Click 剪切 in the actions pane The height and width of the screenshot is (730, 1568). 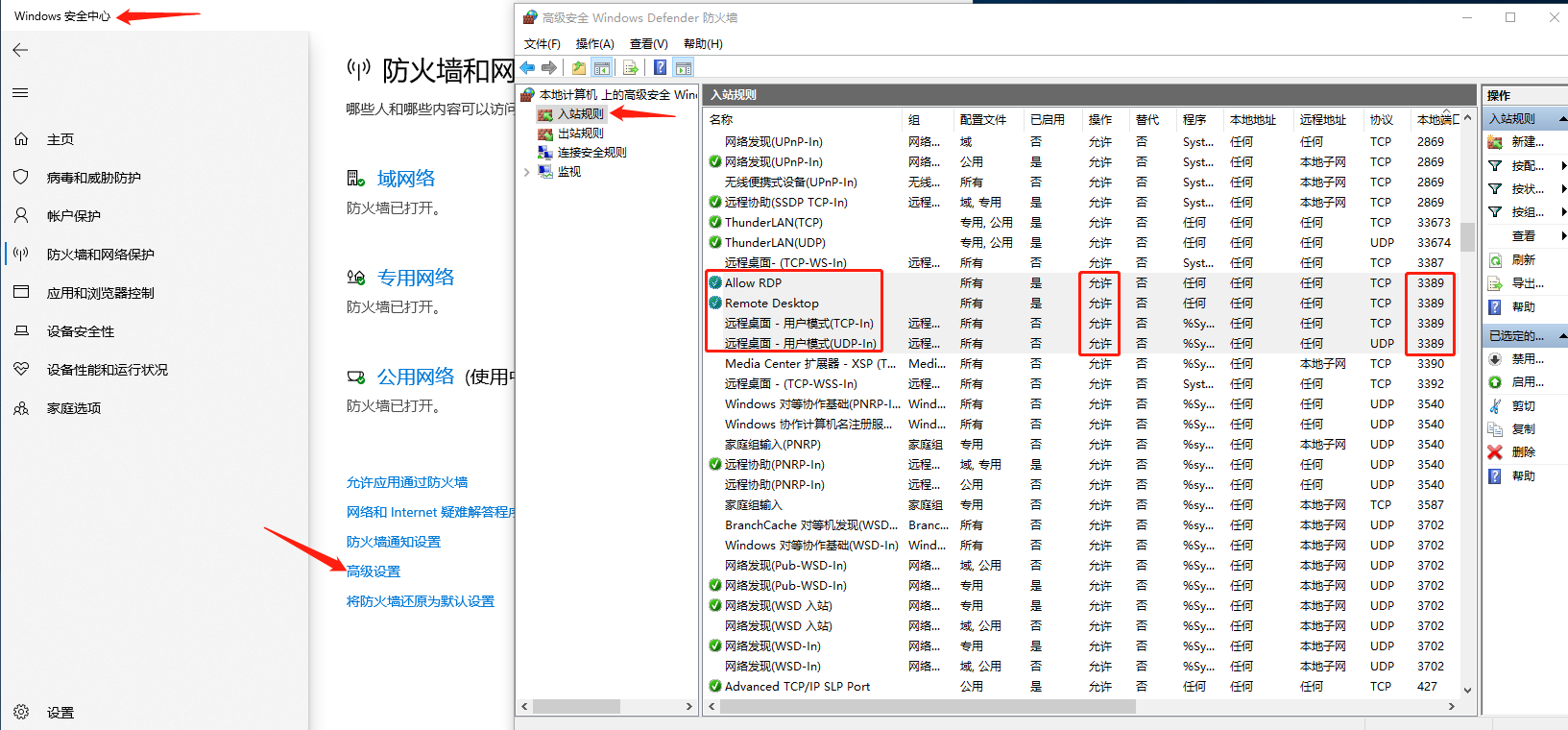[x=1523, y=406]
